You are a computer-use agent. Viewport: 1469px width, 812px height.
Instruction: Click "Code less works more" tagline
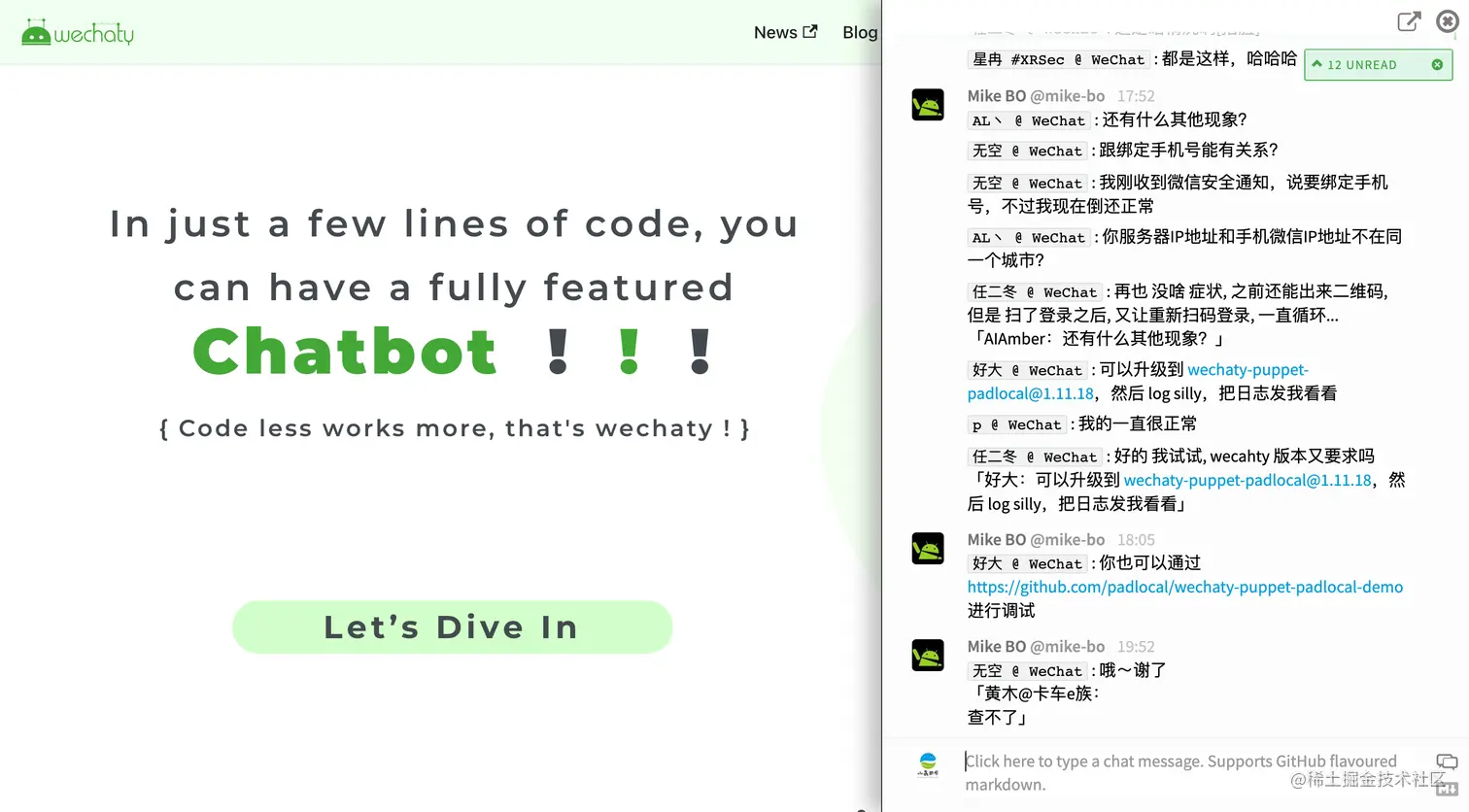[454, 428]
